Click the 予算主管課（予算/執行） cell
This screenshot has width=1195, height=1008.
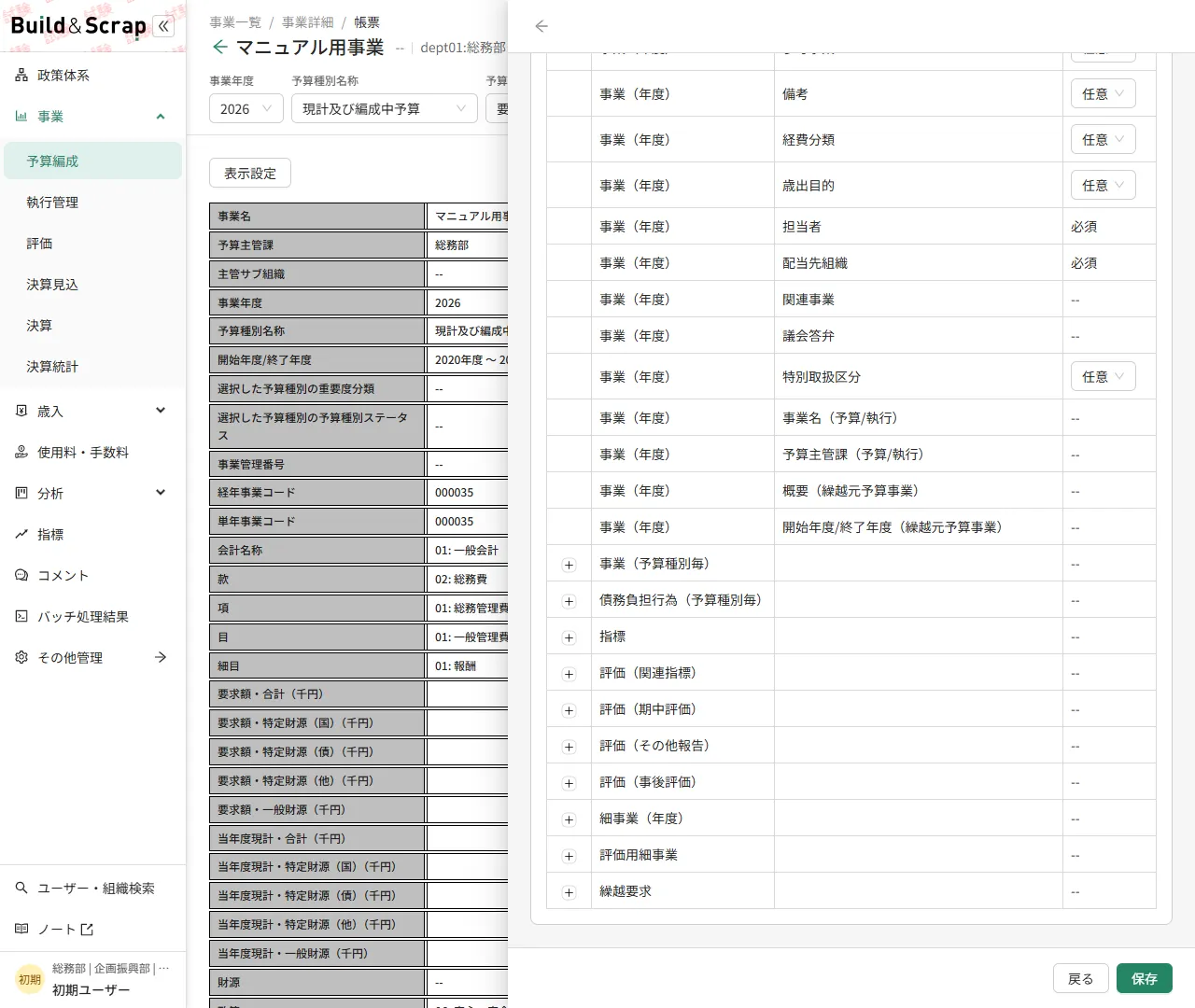919,455
